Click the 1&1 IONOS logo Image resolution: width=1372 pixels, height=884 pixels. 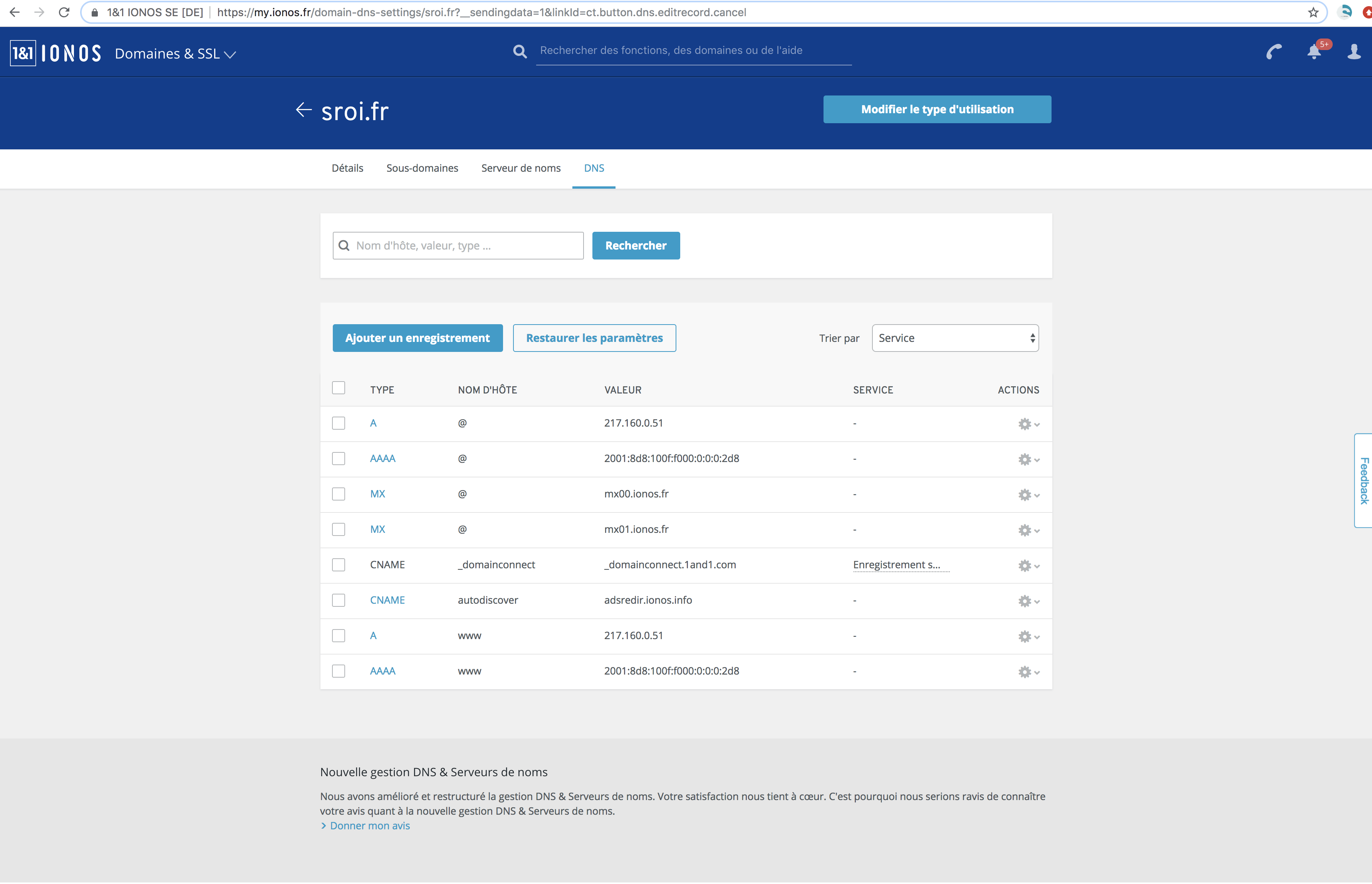[x=56, y=54]
